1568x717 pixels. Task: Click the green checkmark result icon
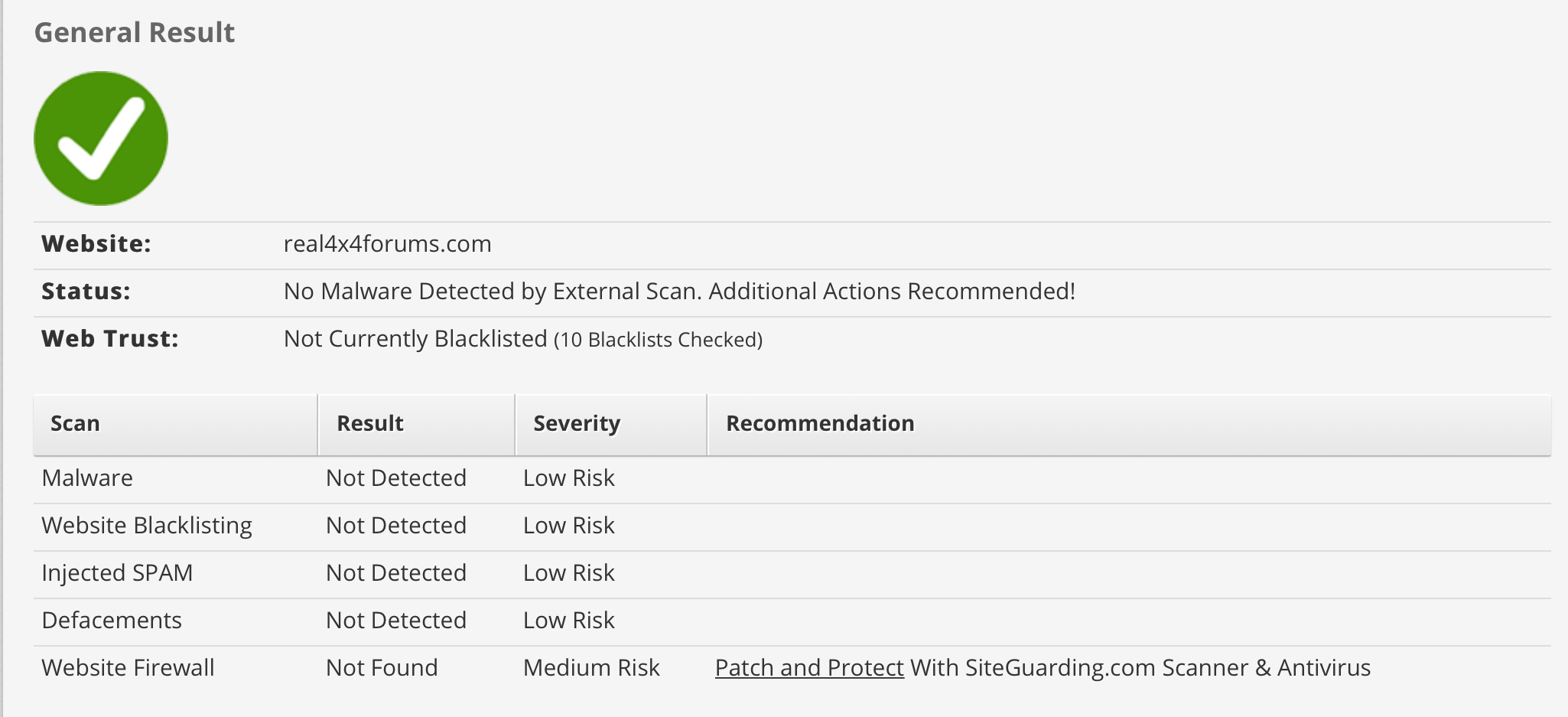101,139
